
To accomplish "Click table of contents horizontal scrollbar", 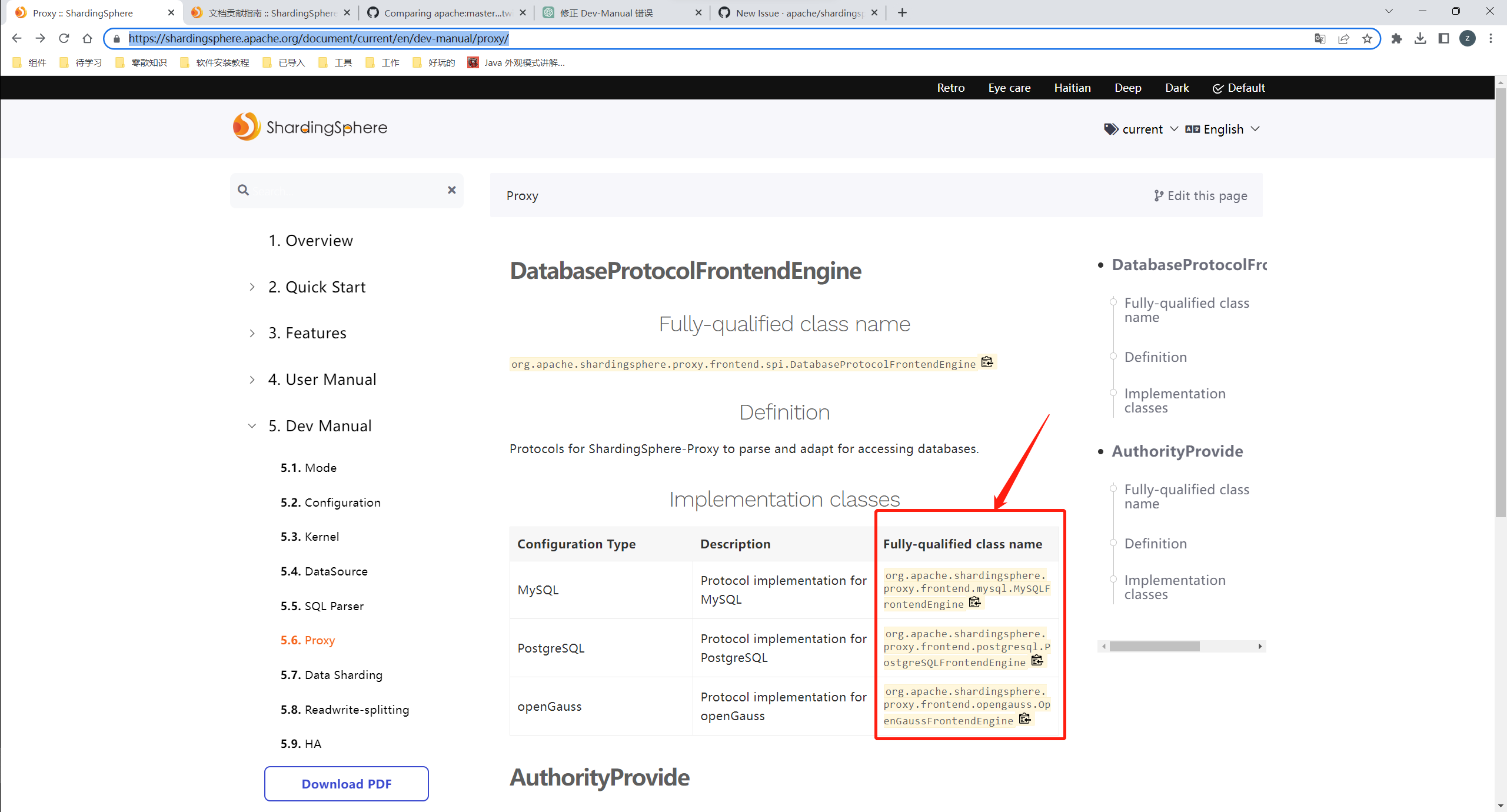I will coord(1154,646).
